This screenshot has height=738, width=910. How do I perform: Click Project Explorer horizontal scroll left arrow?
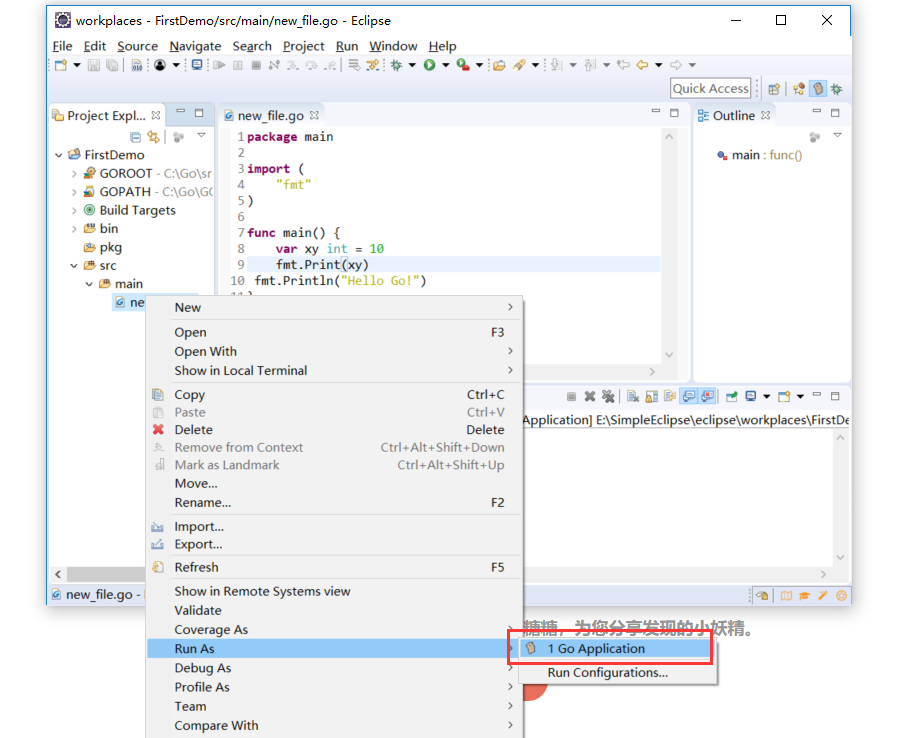pos(58,574)
